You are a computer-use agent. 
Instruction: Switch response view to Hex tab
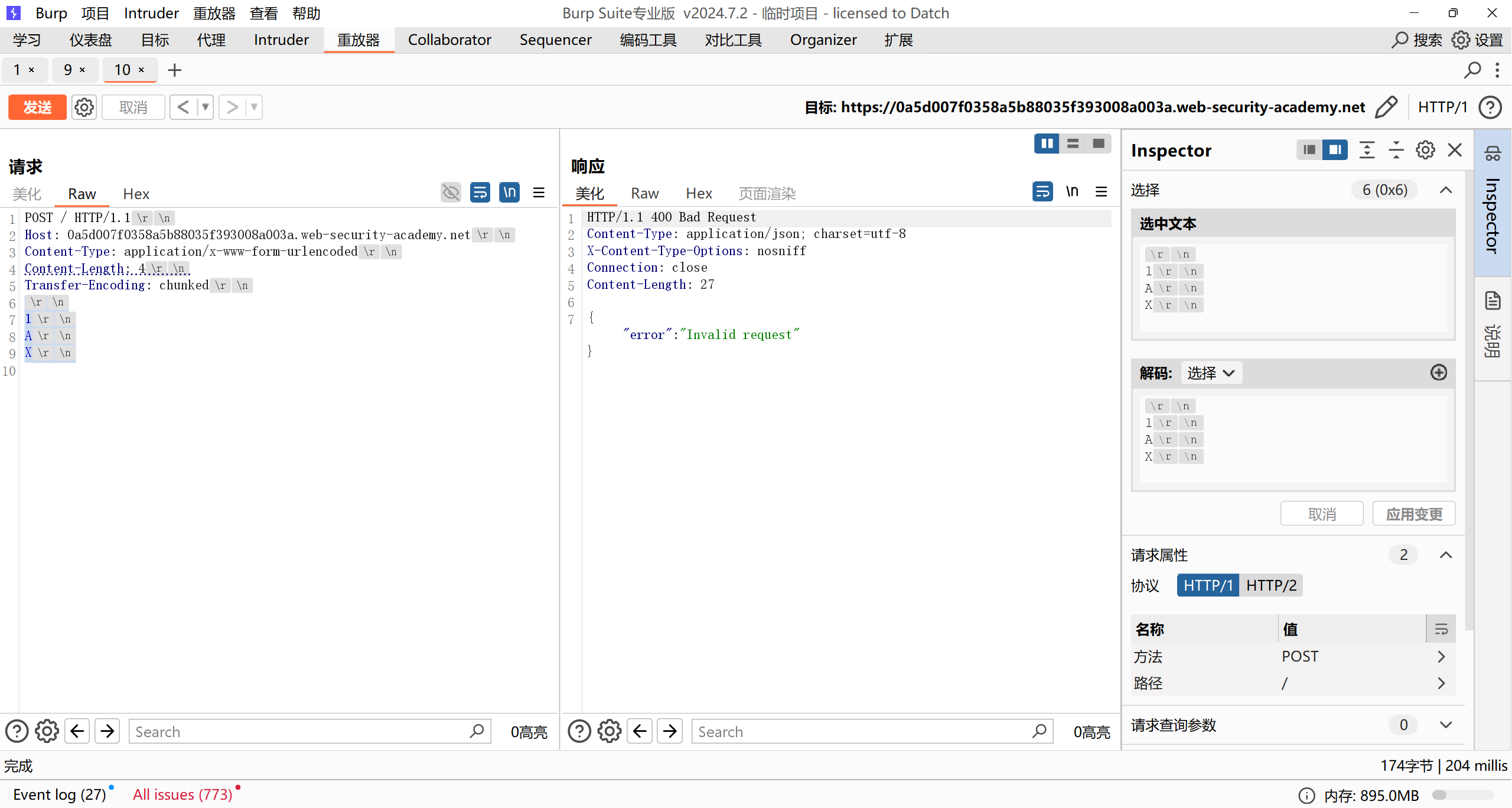coord(699,194)
